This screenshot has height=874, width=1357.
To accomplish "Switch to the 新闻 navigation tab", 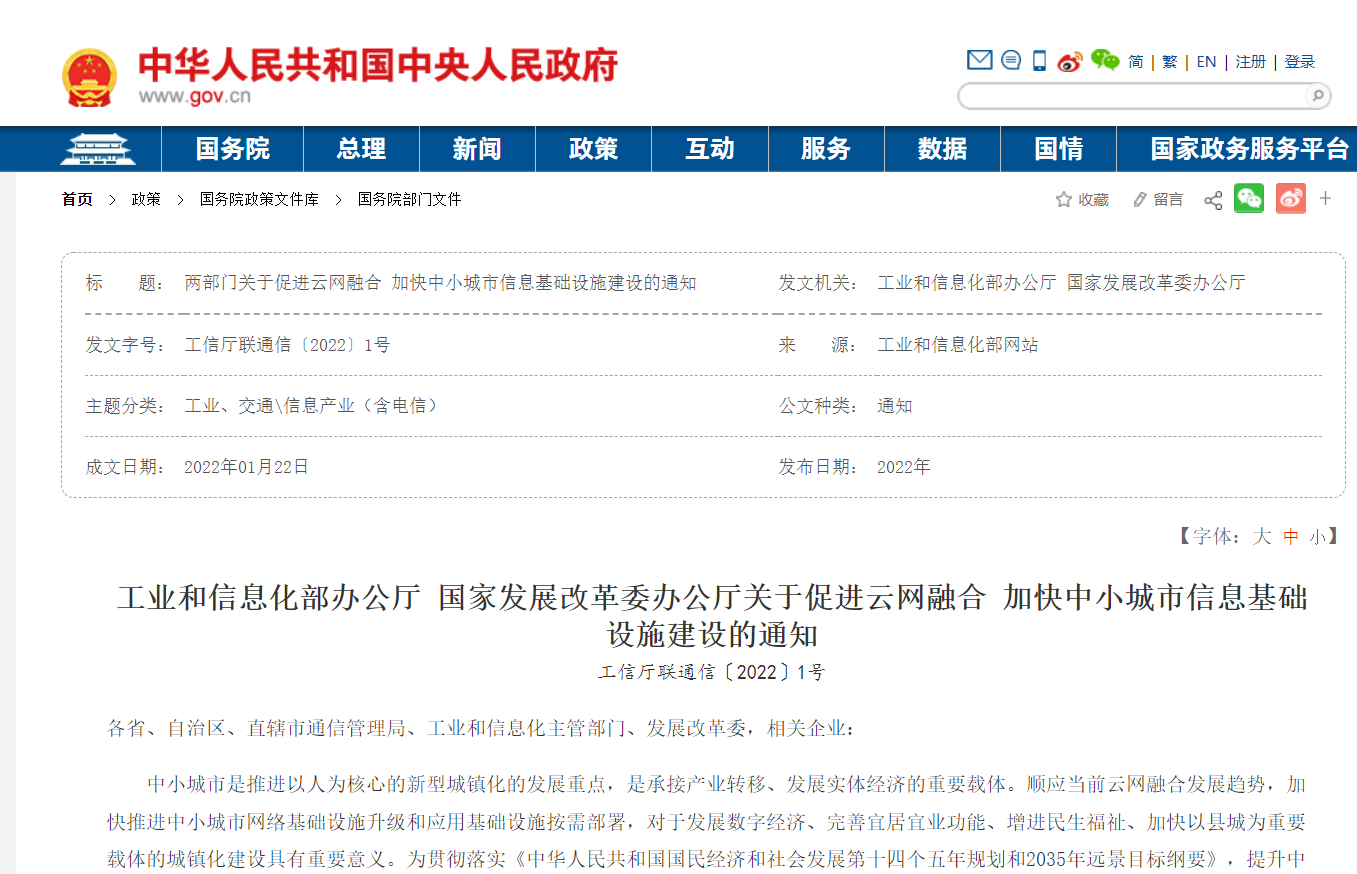I will click(x=477, y=148).
